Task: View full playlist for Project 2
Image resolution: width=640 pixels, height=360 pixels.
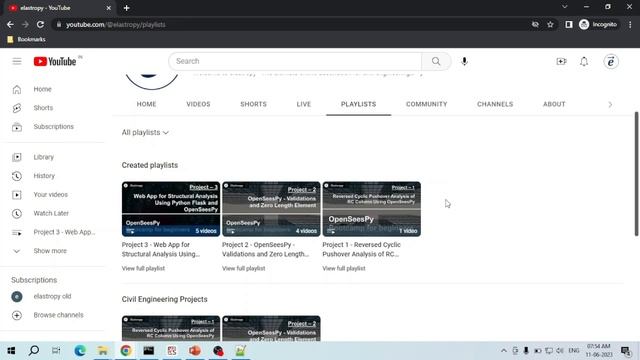Action: (x=244, y=268)
